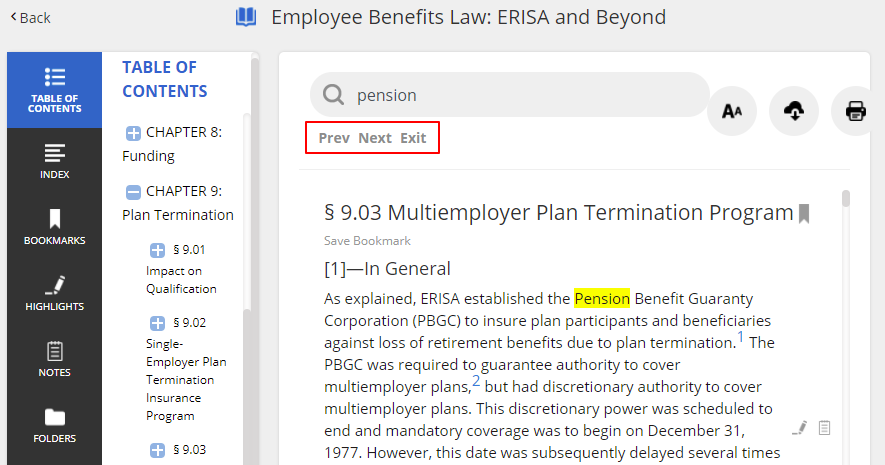Click the pension search input field
885x465 pixels.
(x=520, y=95)
